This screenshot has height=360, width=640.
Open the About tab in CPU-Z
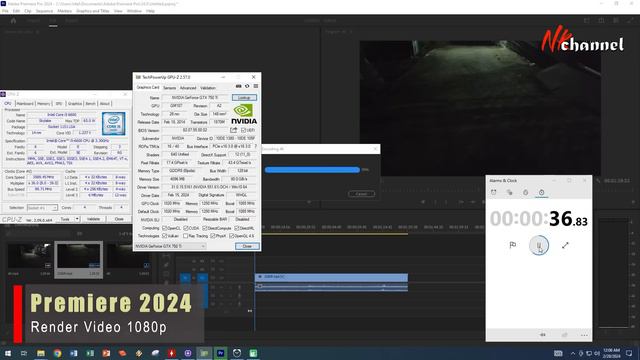click(105, 104)
